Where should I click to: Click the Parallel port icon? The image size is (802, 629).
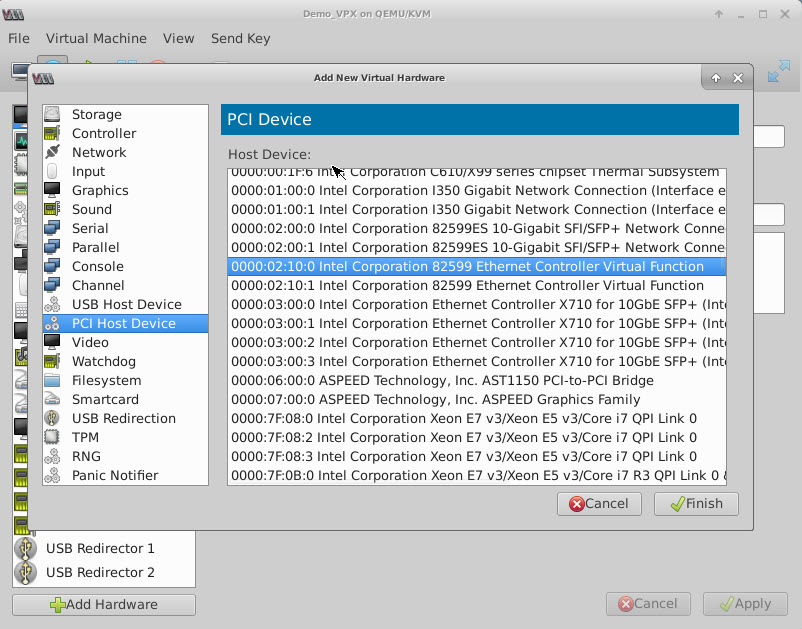click(52, 247)
